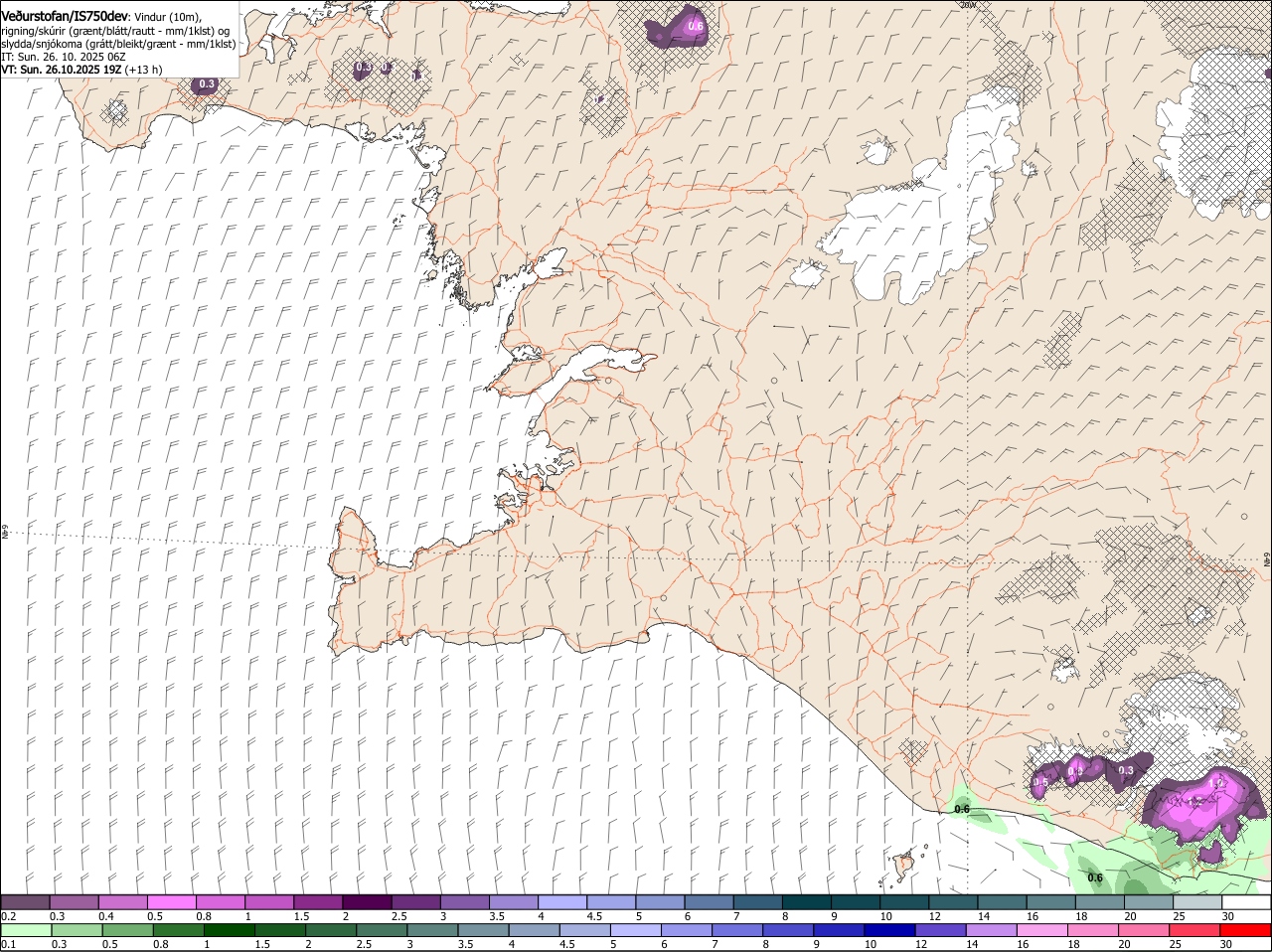The image size is (1272, 952).
Task: Pick lower legend swatch between 20 and 25
Action: tap(1144, 930)
